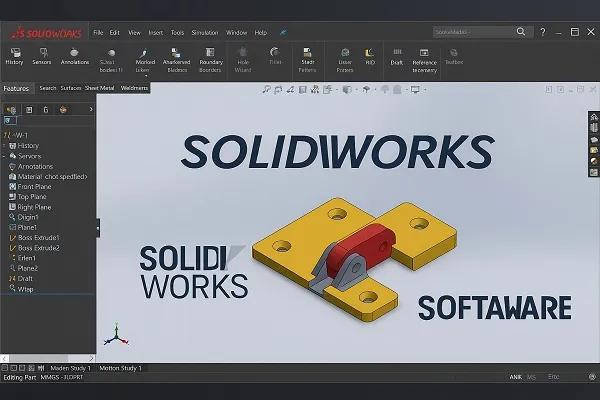
Task: Click the Sensors toolbar icon
Action: 42,56
